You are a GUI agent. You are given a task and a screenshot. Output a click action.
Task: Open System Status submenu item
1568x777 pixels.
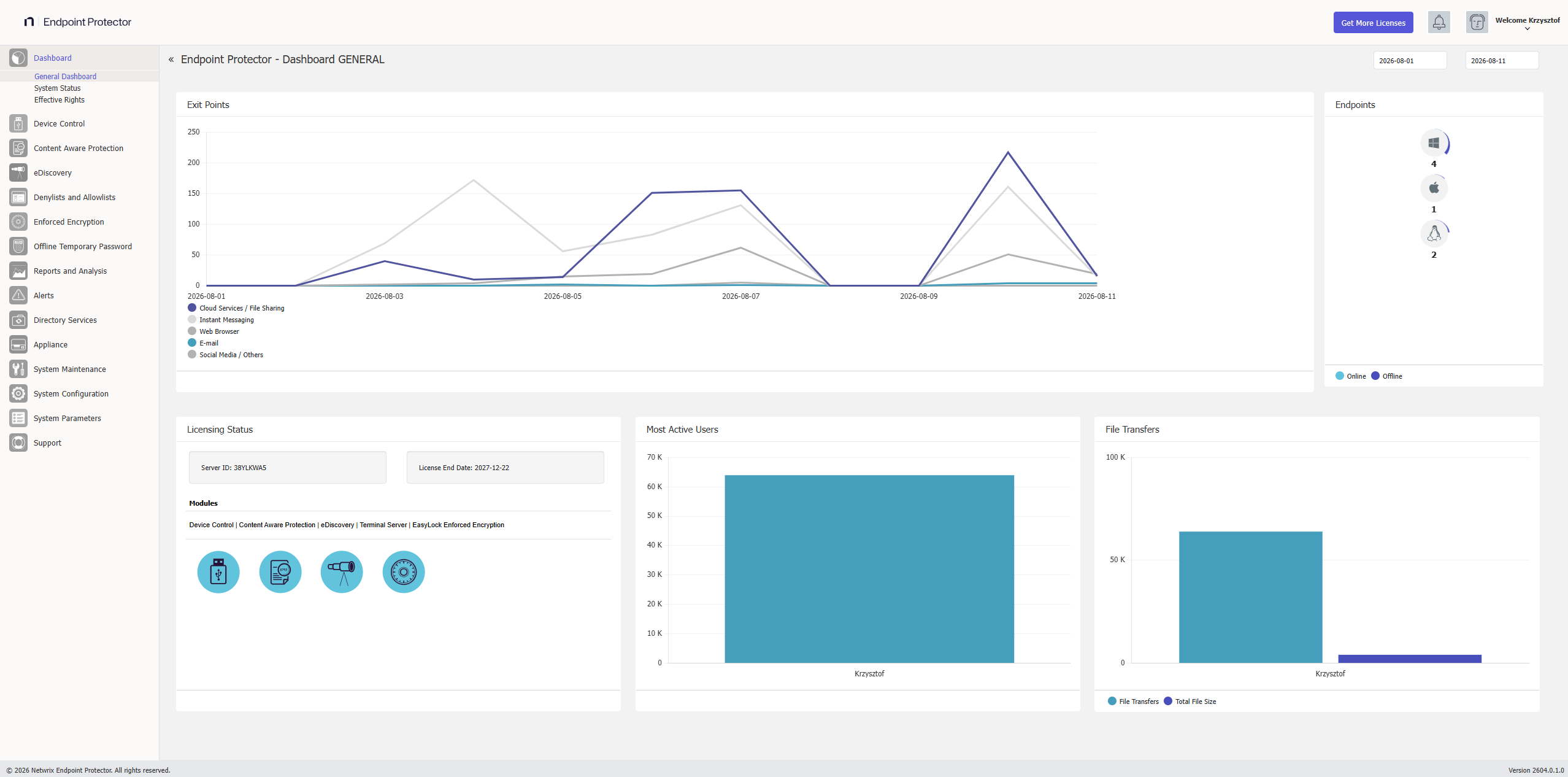tap(57, 88)
